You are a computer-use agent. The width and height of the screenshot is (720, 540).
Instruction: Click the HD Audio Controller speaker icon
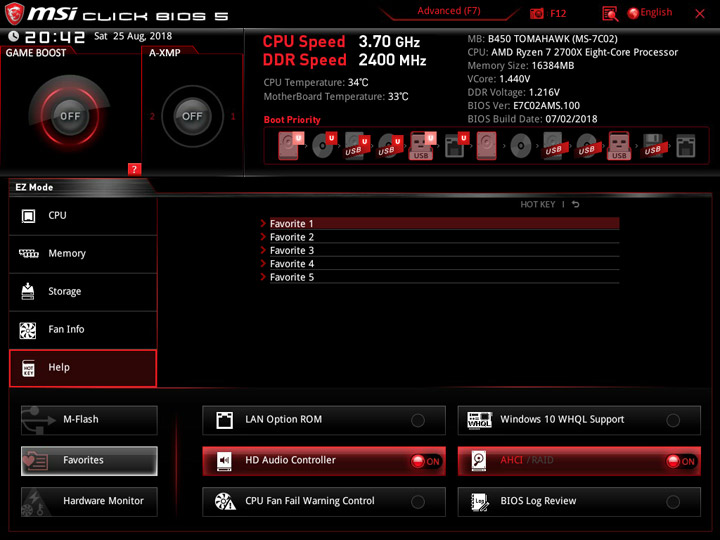225,461
